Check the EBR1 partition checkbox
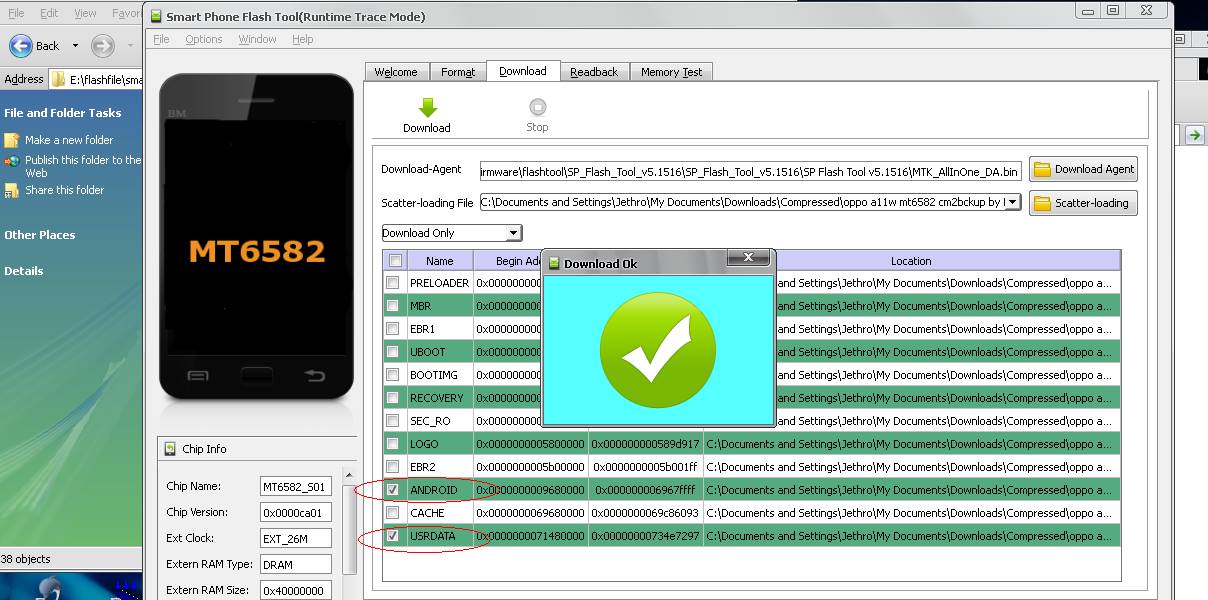Screen dimensions: 1208x600 coord(394,329)
